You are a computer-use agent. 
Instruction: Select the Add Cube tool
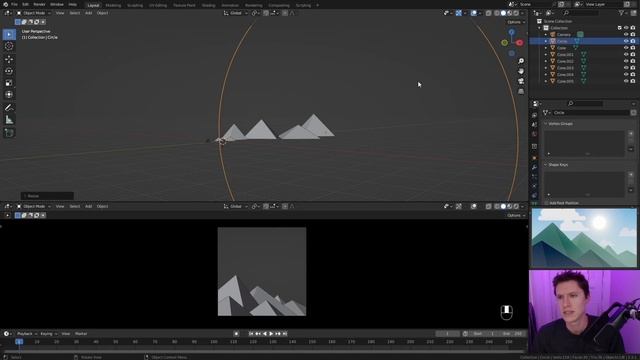coord(9,133)
